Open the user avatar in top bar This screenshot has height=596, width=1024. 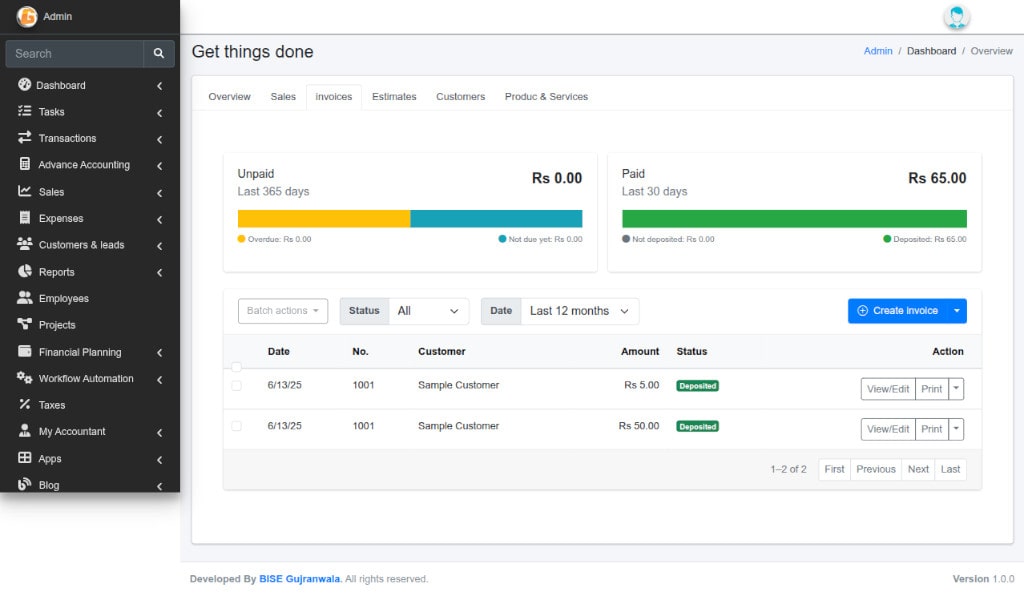tap(956, 17)
